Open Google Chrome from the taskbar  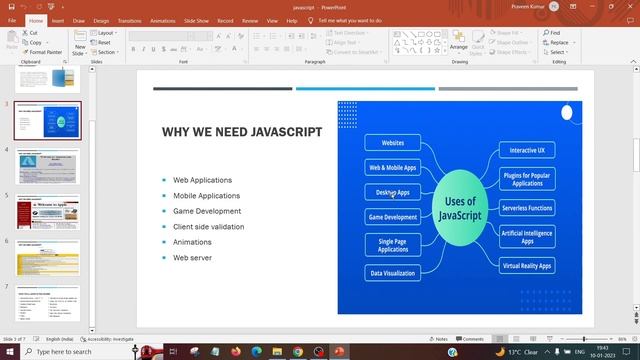point(298,351)
